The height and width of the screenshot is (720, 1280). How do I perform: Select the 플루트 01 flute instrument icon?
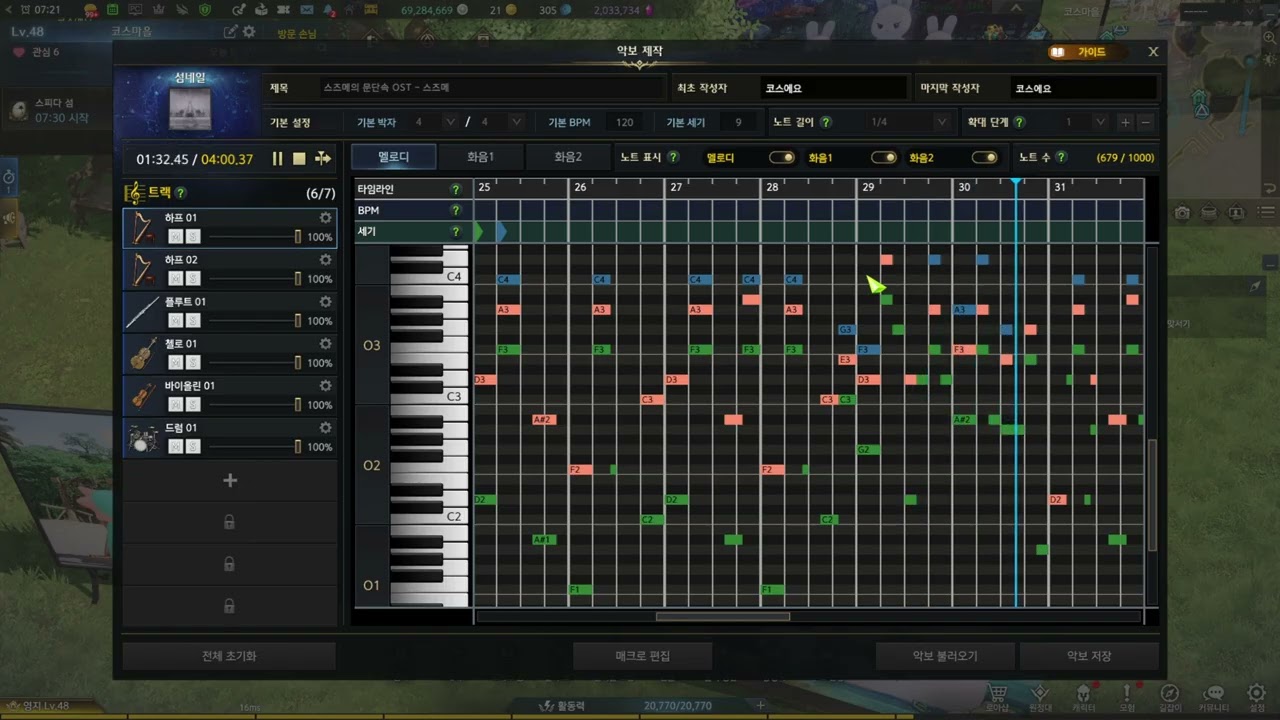coord(142,312)
